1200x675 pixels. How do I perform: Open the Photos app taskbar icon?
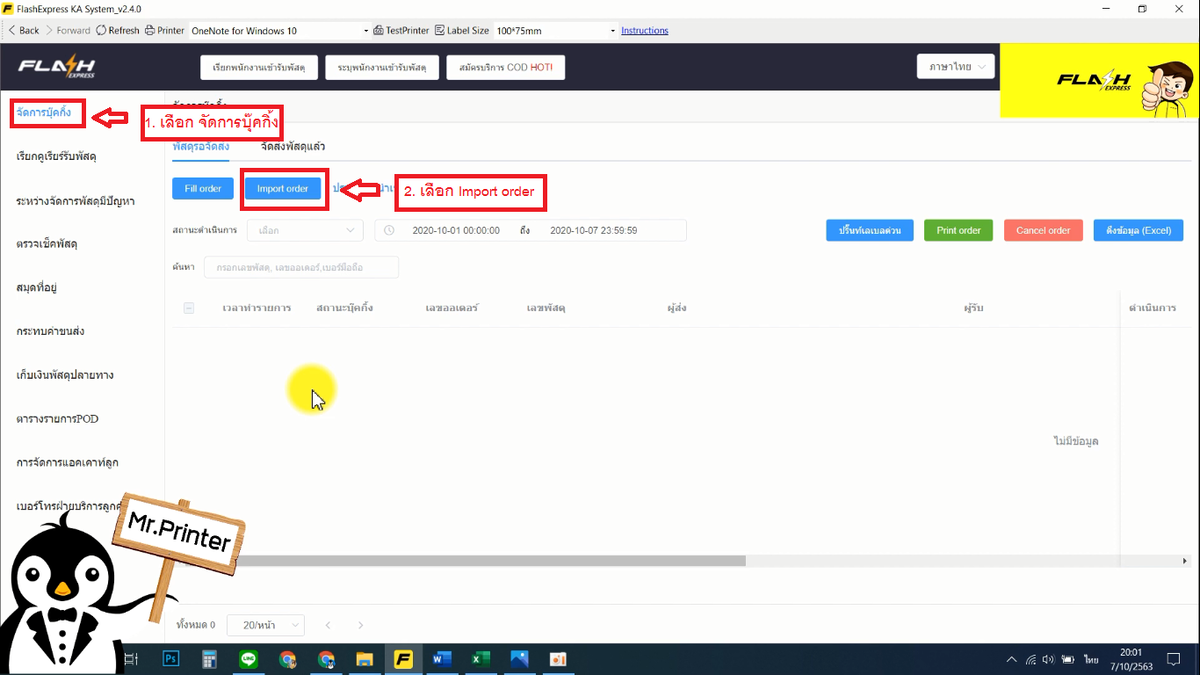[519, 659]
